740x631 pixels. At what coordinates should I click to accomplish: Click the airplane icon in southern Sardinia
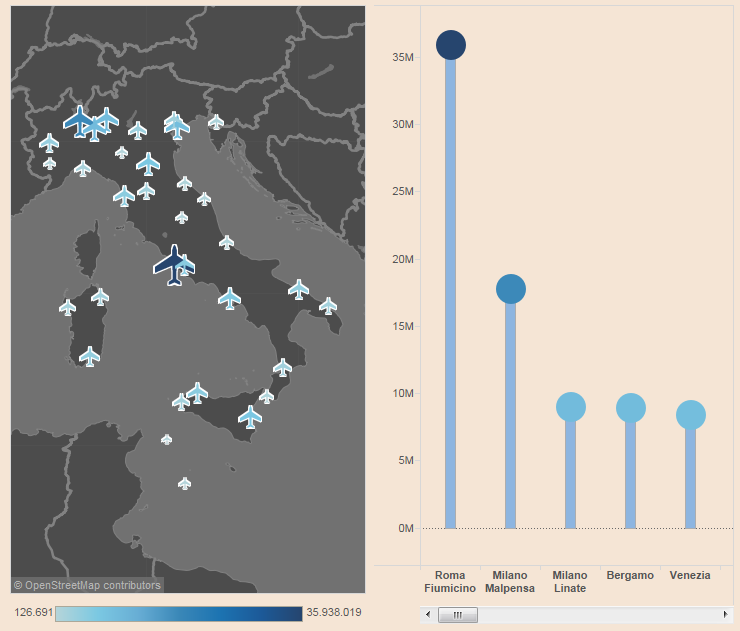coord(90,356)
